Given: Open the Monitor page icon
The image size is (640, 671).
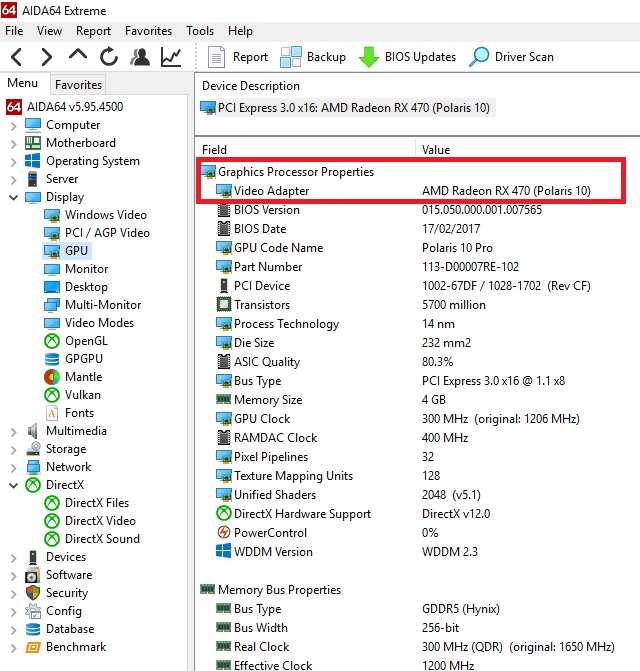Looking at the screenshot, I should [x=52, y=269].
